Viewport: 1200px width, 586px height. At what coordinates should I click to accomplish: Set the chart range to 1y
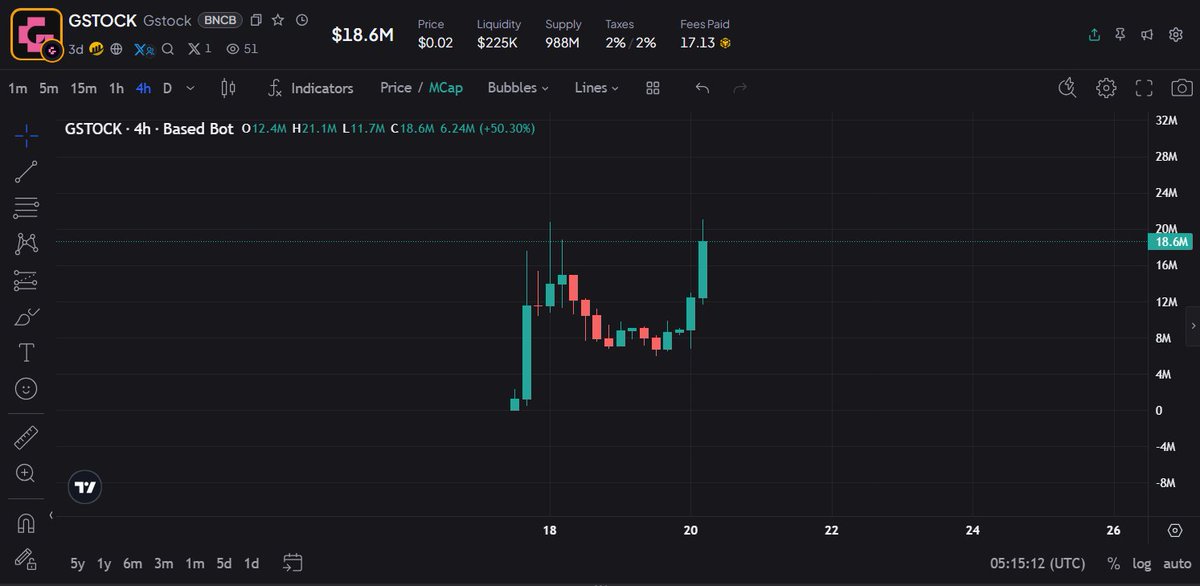click(x=104, y=563)
